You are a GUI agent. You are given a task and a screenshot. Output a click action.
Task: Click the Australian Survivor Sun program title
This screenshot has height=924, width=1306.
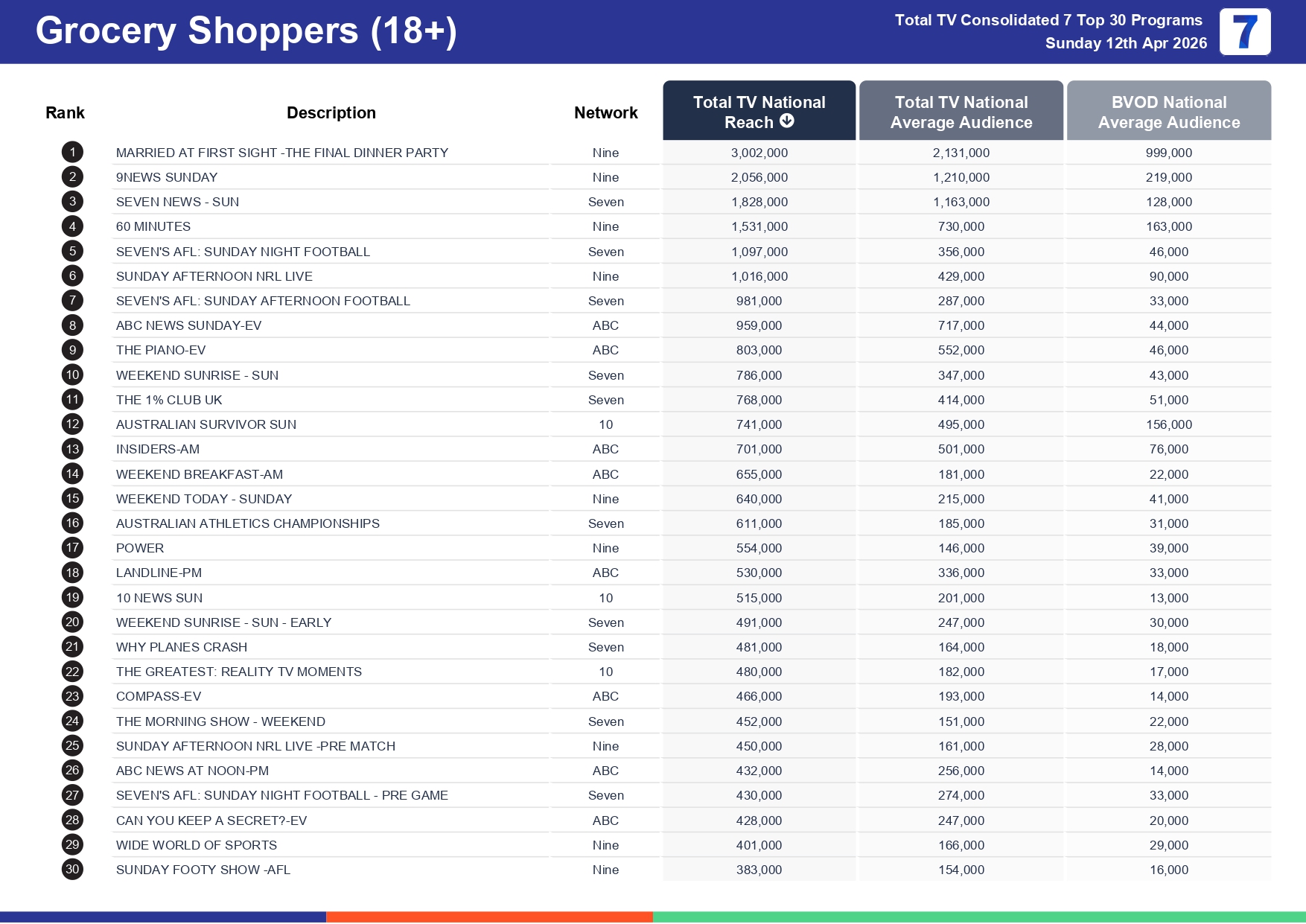(206, 424)
